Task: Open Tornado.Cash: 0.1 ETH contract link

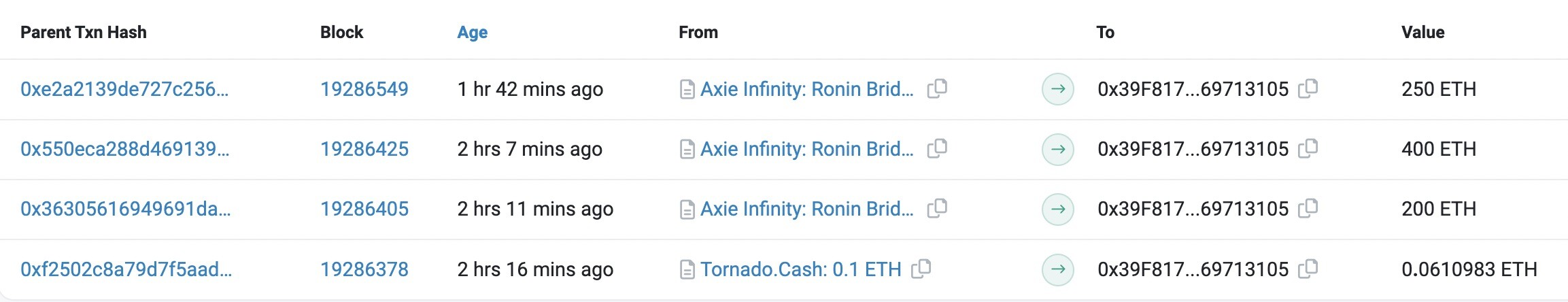Action: coord(801,269)
